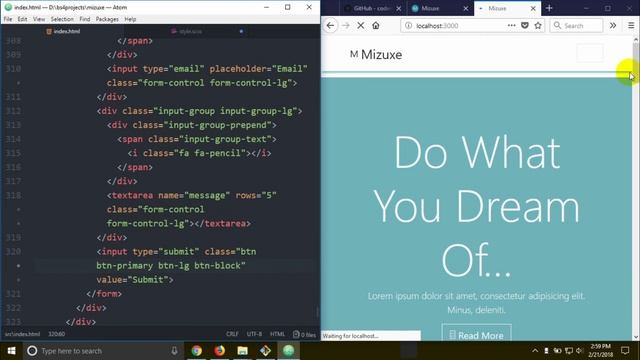Open a new Firefox tab with the plus button

(549, 8)
